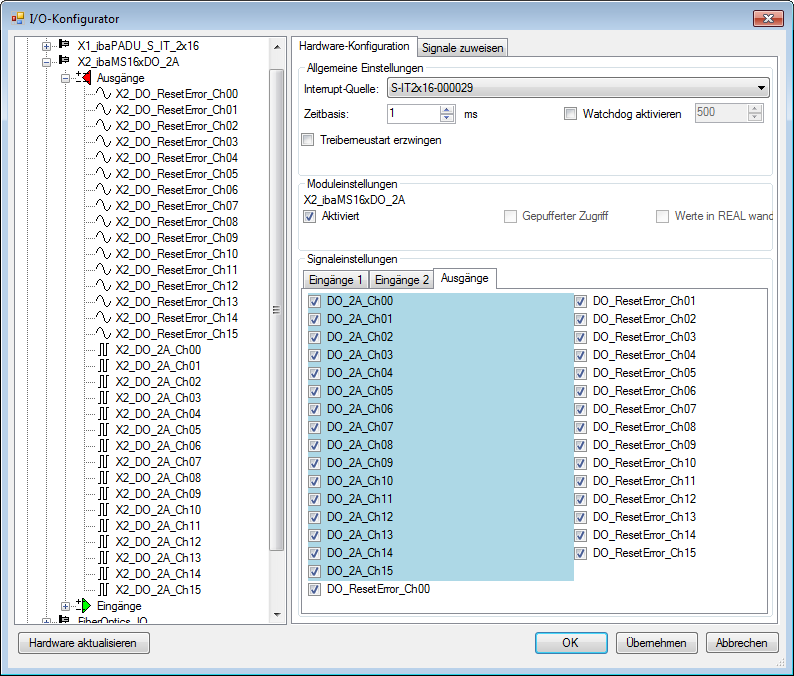Uncheck the DO_2A_Ch03 signal checkbox
Image resolution: width=794 pixels, height=676 pixels.
click(314, 355)
